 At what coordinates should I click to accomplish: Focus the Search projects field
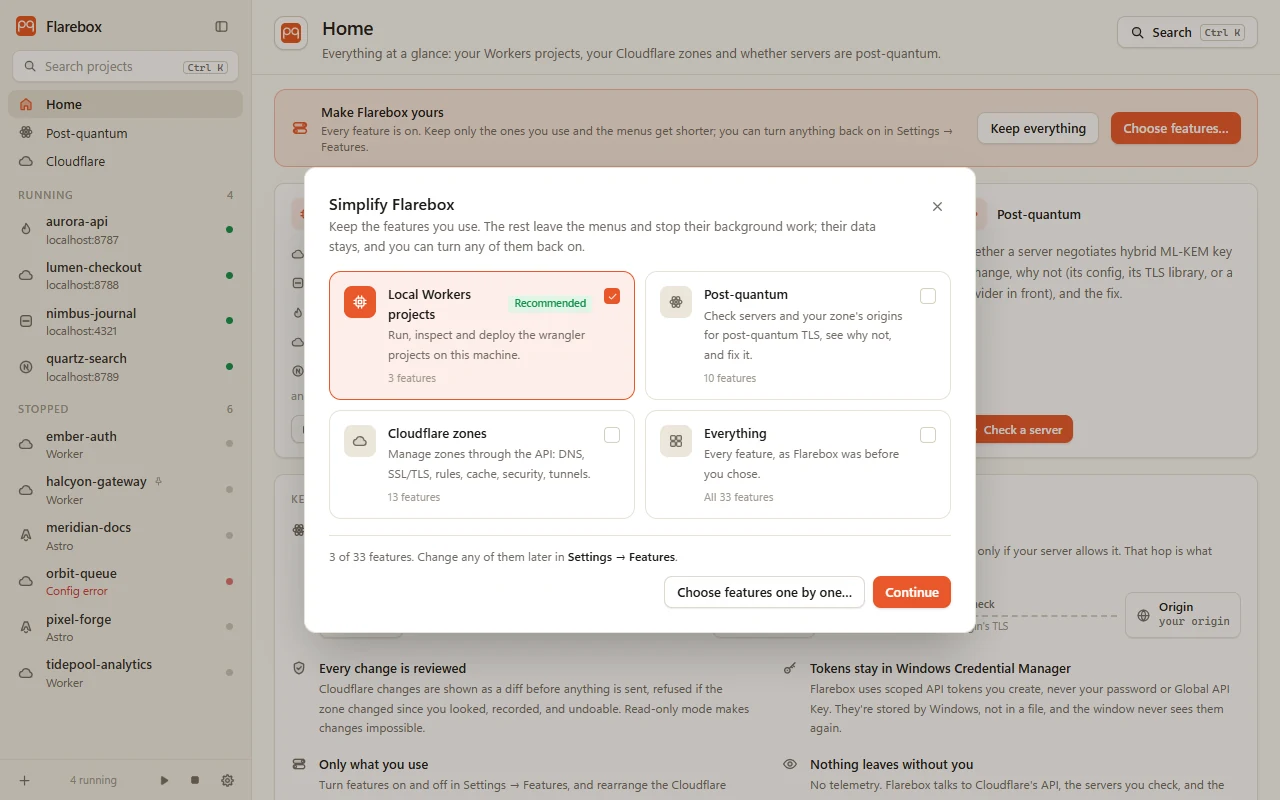pyautogui.click(x=126, y=67)
